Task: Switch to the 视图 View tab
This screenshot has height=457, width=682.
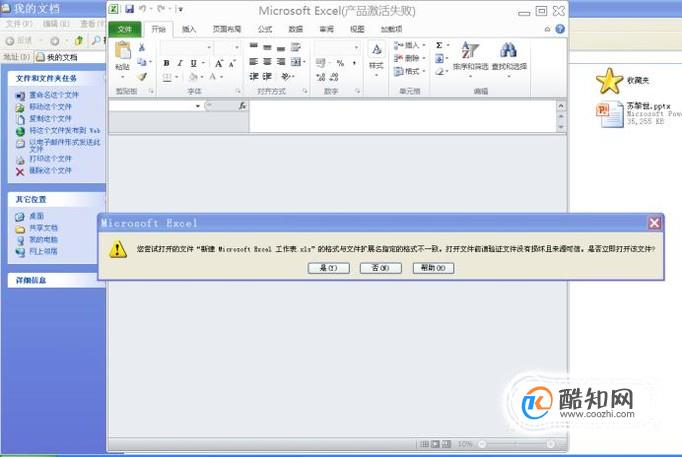Action: pyautogui.click(x=357, y=29)
